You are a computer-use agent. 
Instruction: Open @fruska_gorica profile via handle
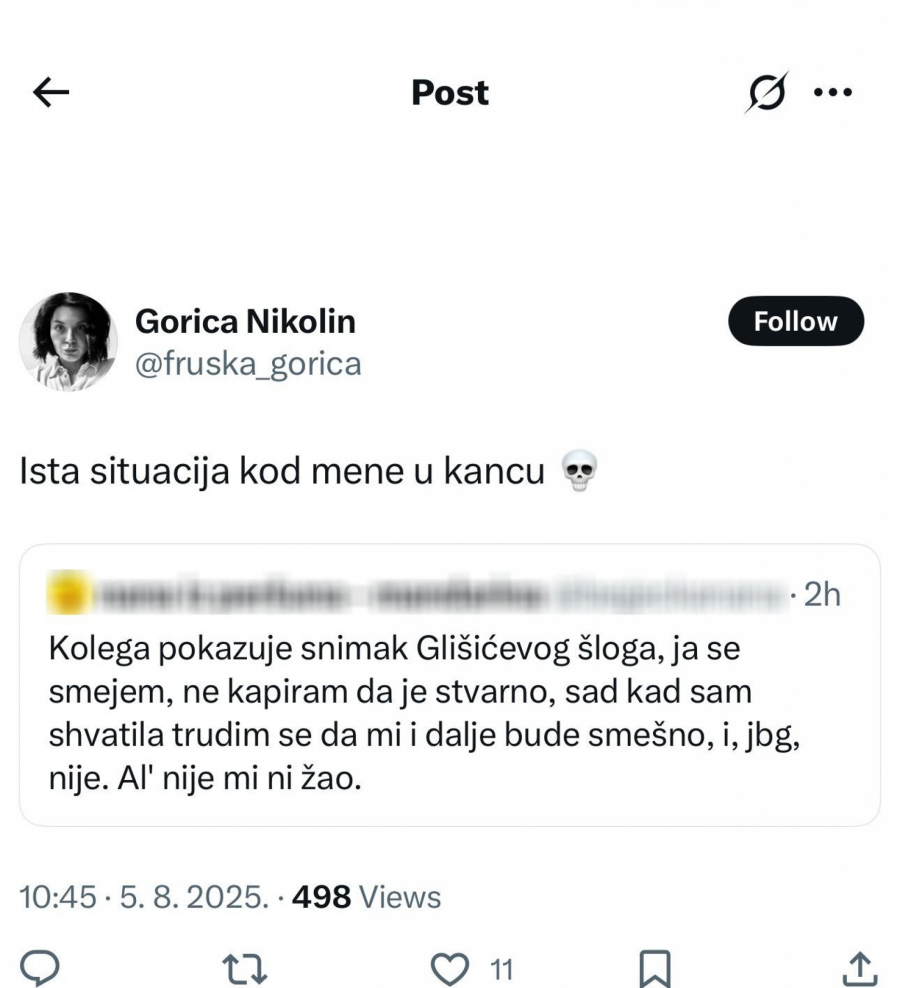[248, 364]
